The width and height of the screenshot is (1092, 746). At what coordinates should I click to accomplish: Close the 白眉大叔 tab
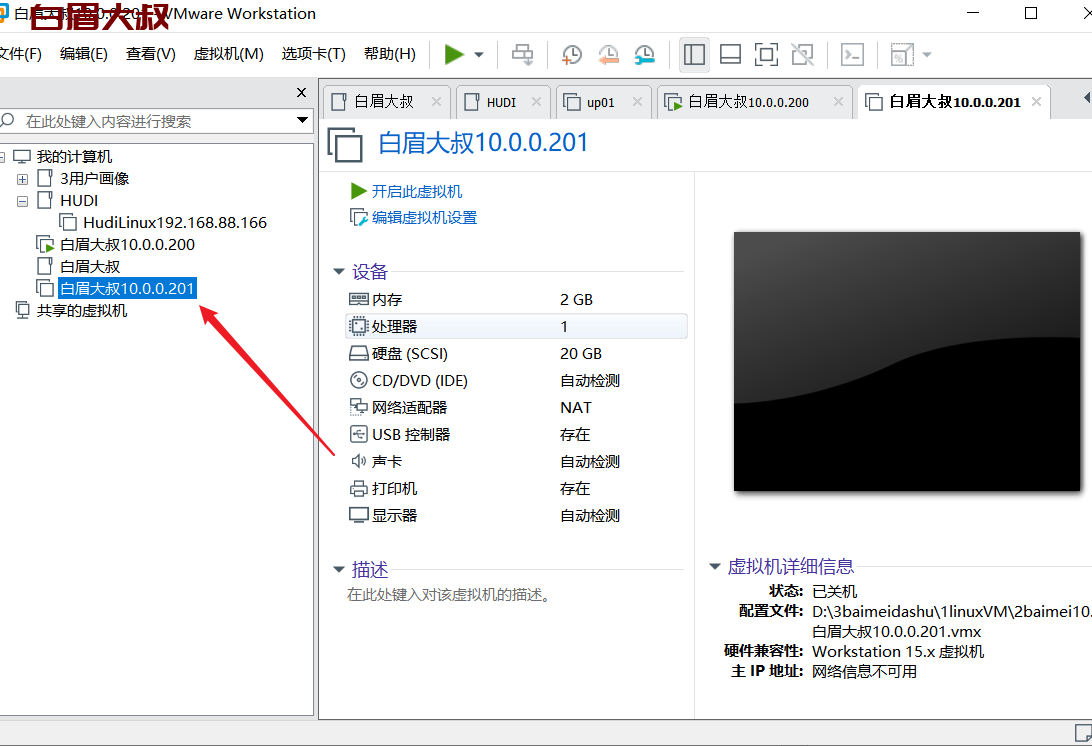[x=437, y=102]
